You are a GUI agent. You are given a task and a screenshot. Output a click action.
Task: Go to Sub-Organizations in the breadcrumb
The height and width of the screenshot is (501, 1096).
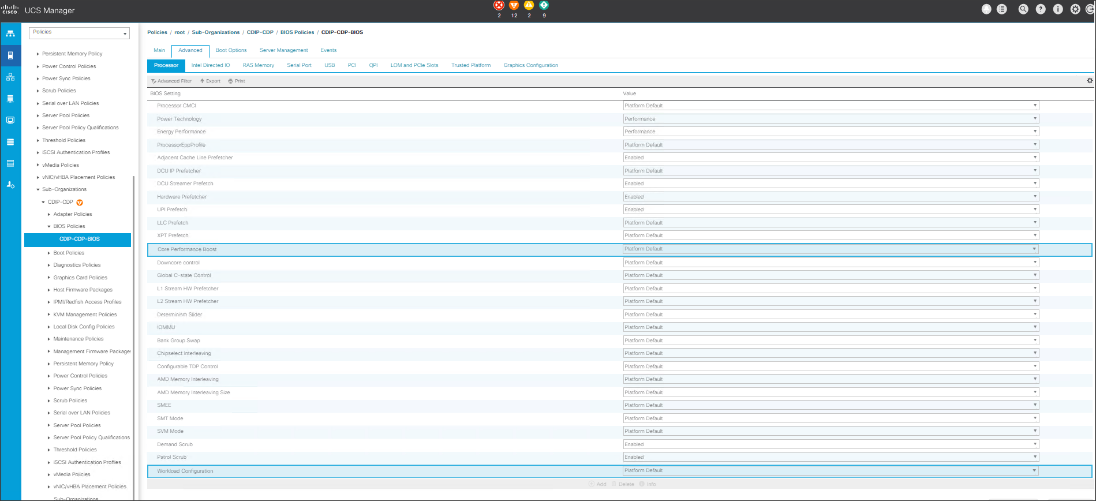(216, 32)
